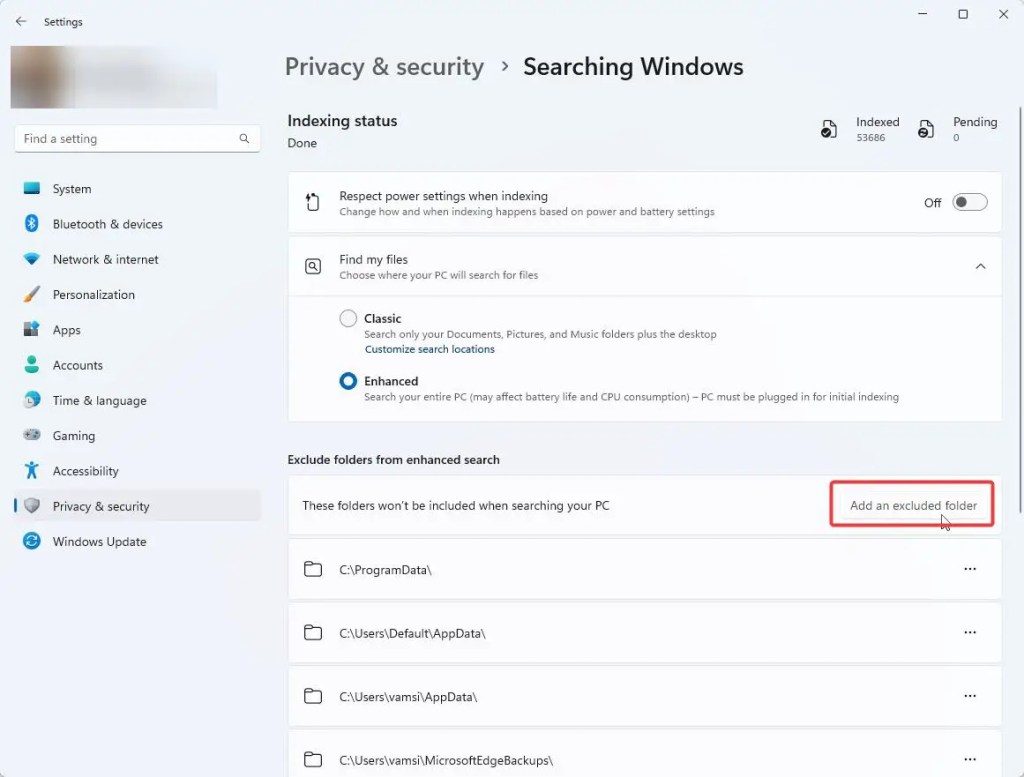Select the Enhanced search option
This screenshot has width=1024, height=777.
point(348,381)
